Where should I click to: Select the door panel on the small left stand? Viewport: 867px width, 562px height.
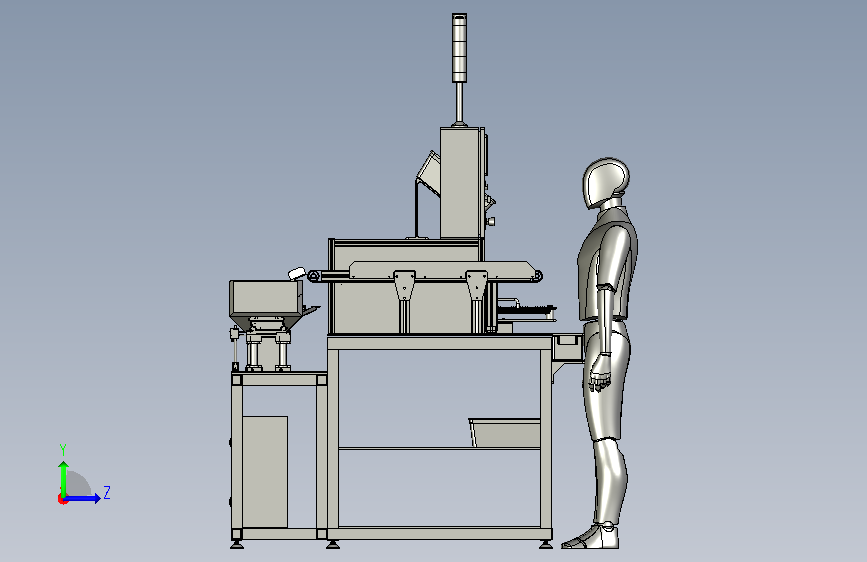[x=265, y=472]
